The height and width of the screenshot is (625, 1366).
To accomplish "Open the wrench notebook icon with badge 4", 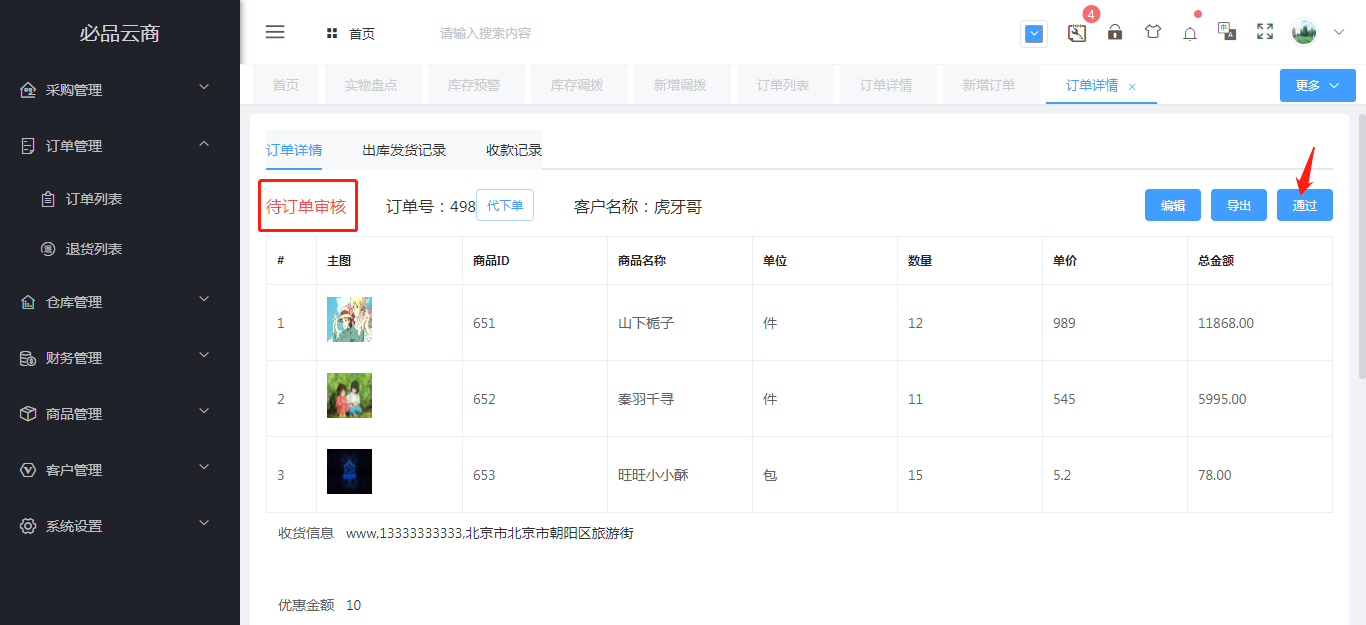I will tap(1076, 33).
